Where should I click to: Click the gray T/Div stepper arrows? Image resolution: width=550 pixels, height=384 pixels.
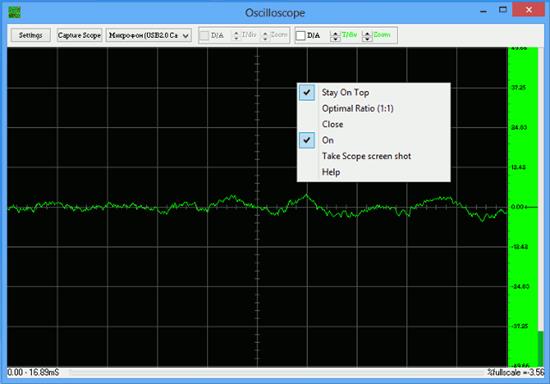tap(236, 35)
